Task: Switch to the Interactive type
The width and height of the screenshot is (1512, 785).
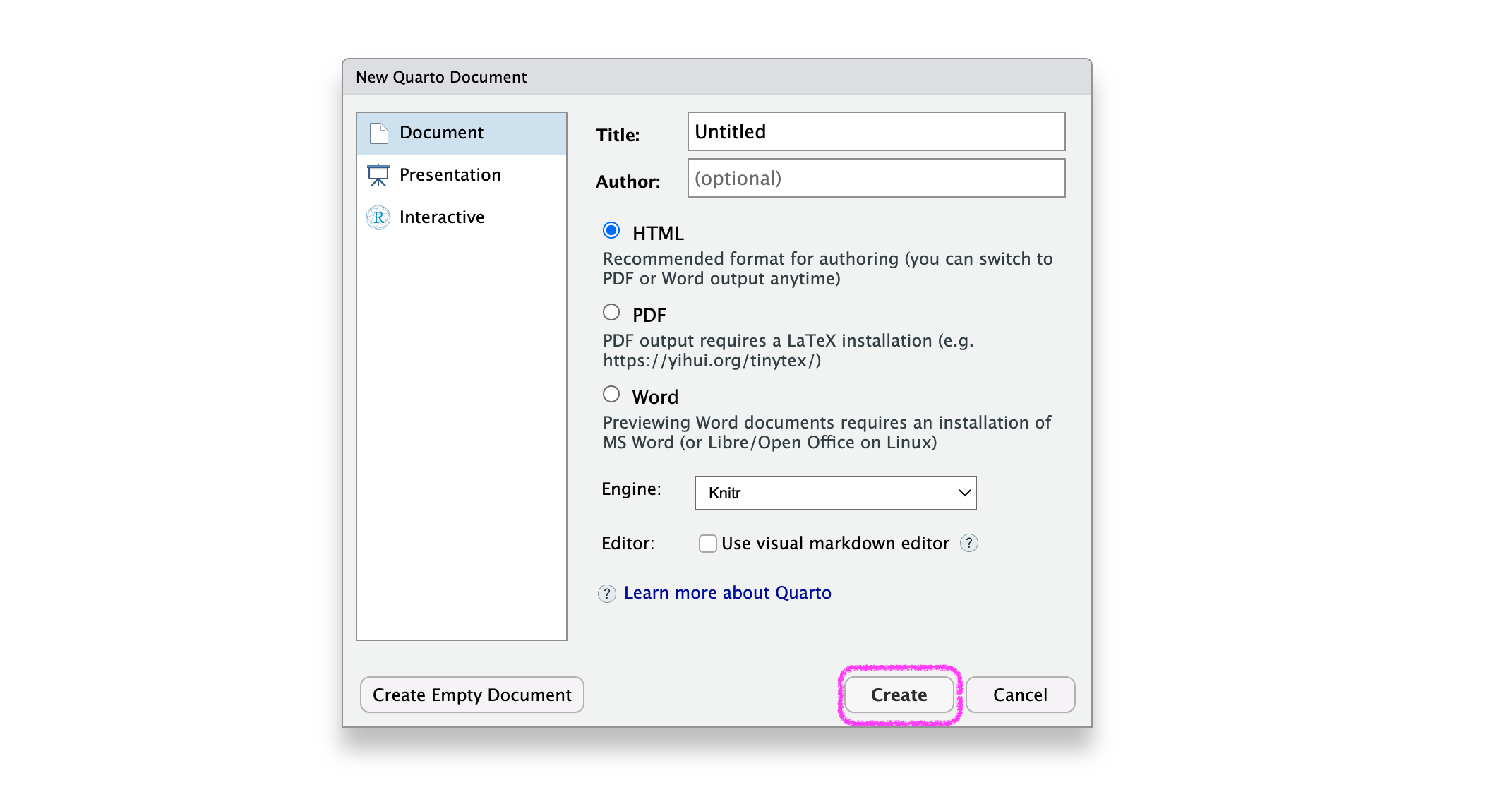Action: (x=442, y=217)
